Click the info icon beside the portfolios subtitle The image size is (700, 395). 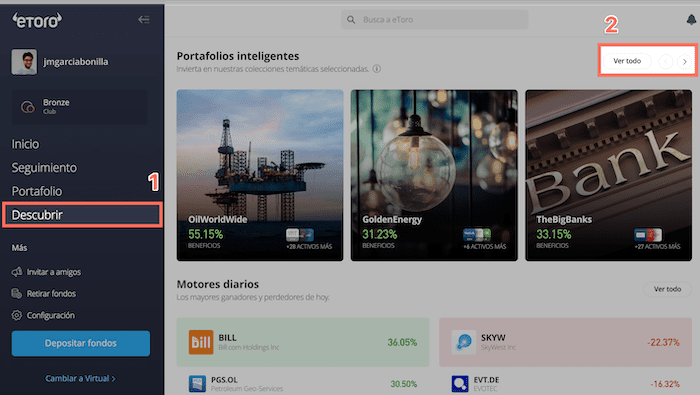click(377, 69)
